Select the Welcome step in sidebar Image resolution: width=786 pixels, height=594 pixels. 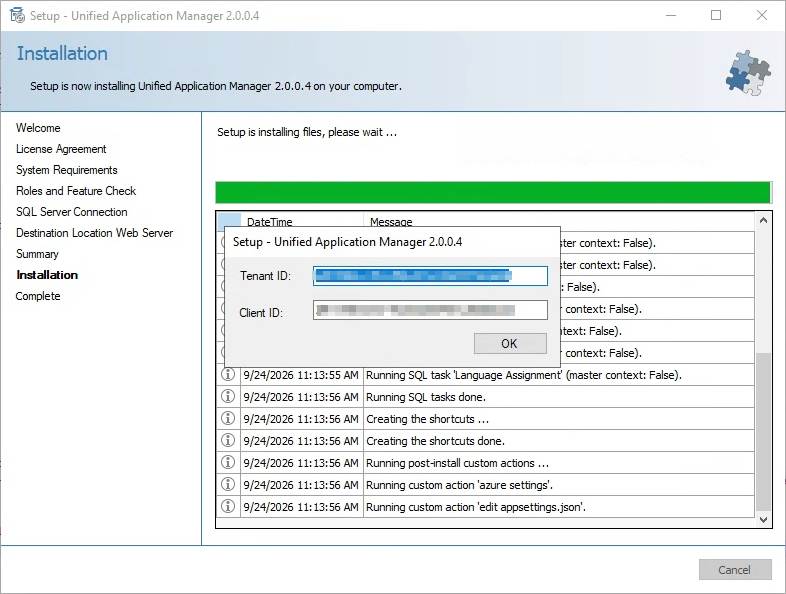38,128
